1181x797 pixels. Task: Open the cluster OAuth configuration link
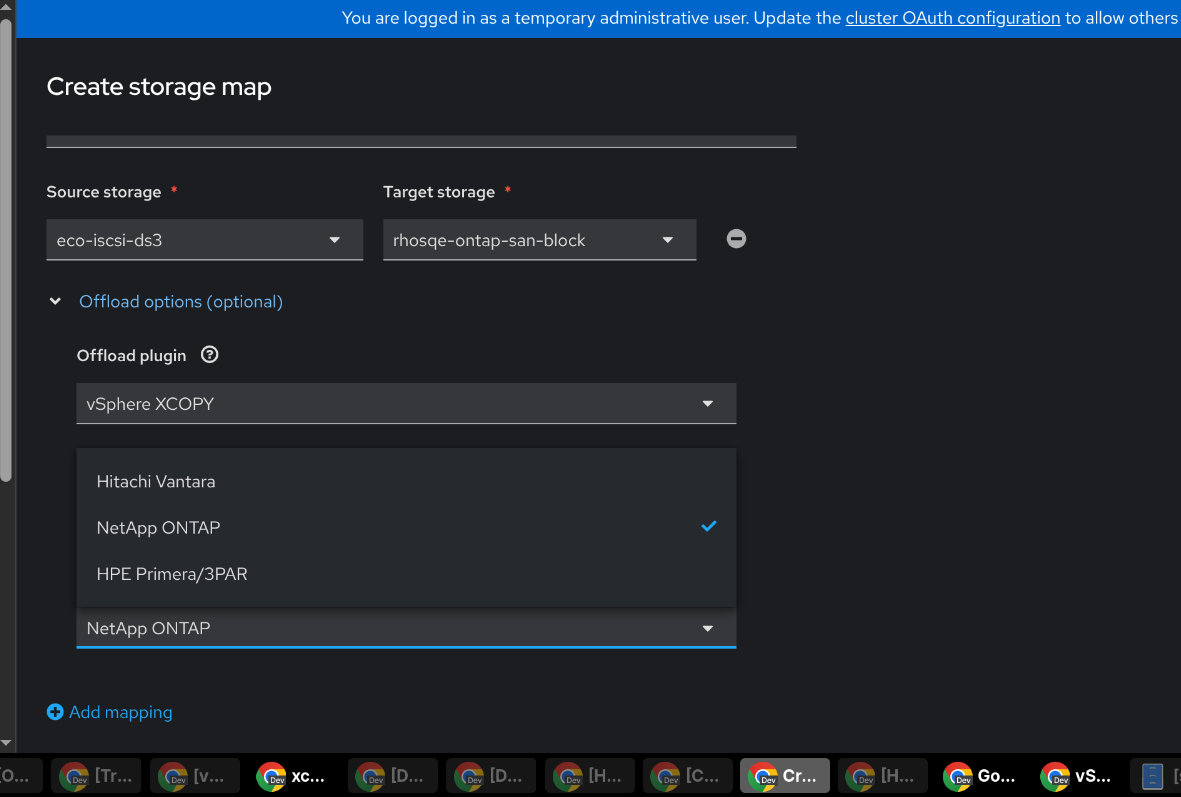pos(953,18)
